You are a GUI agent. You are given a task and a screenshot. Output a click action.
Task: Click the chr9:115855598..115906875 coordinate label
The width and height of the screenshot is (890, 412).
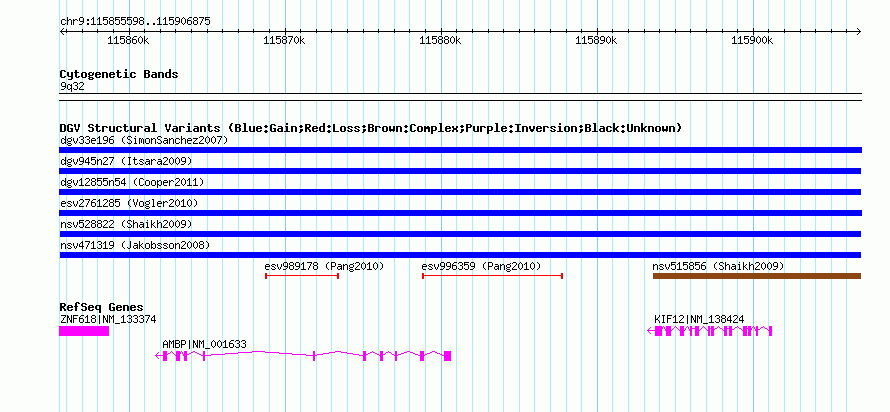(135, 22)
